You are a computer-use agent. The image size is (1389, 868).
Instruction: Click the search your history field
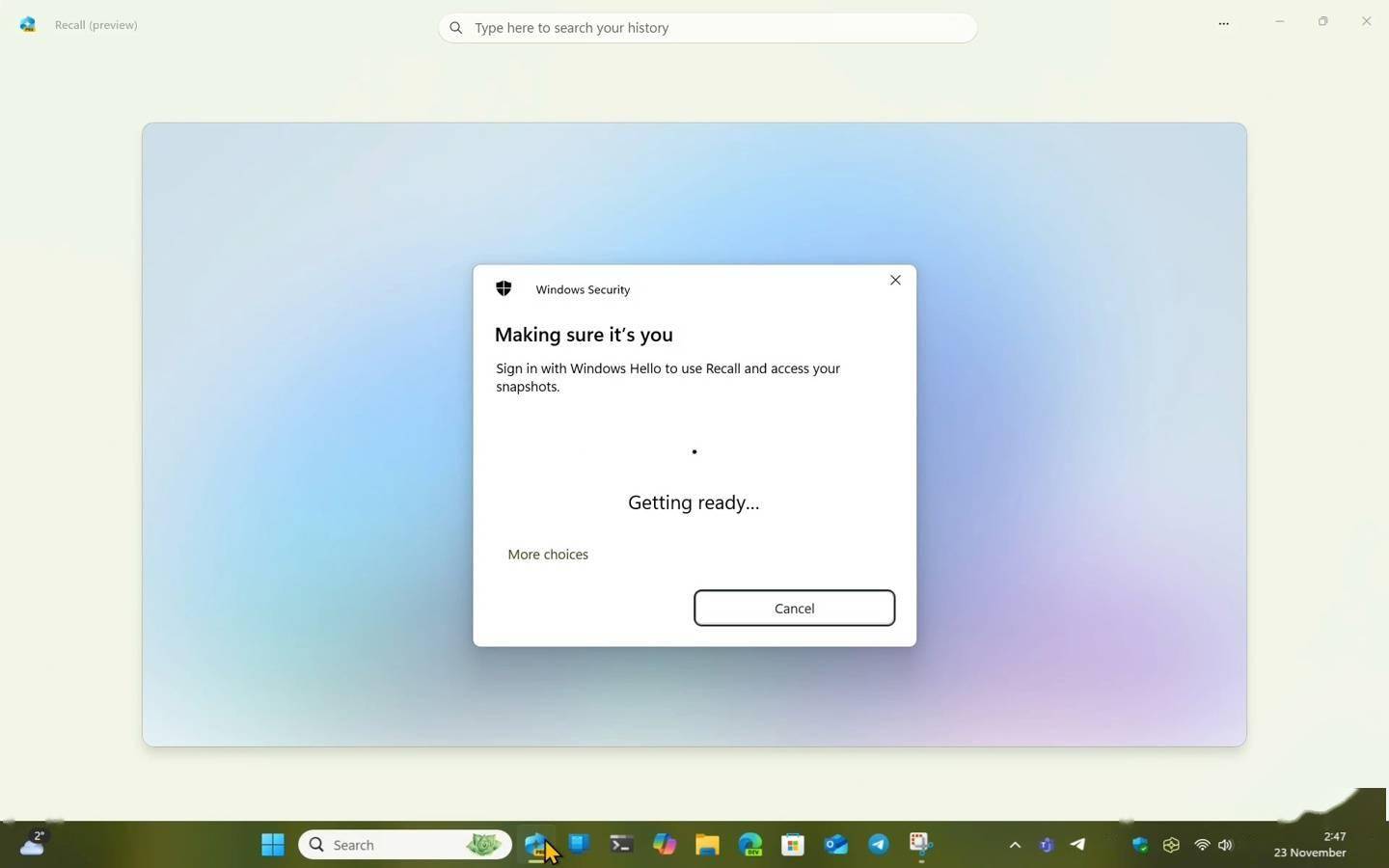(x=707, y=28)
